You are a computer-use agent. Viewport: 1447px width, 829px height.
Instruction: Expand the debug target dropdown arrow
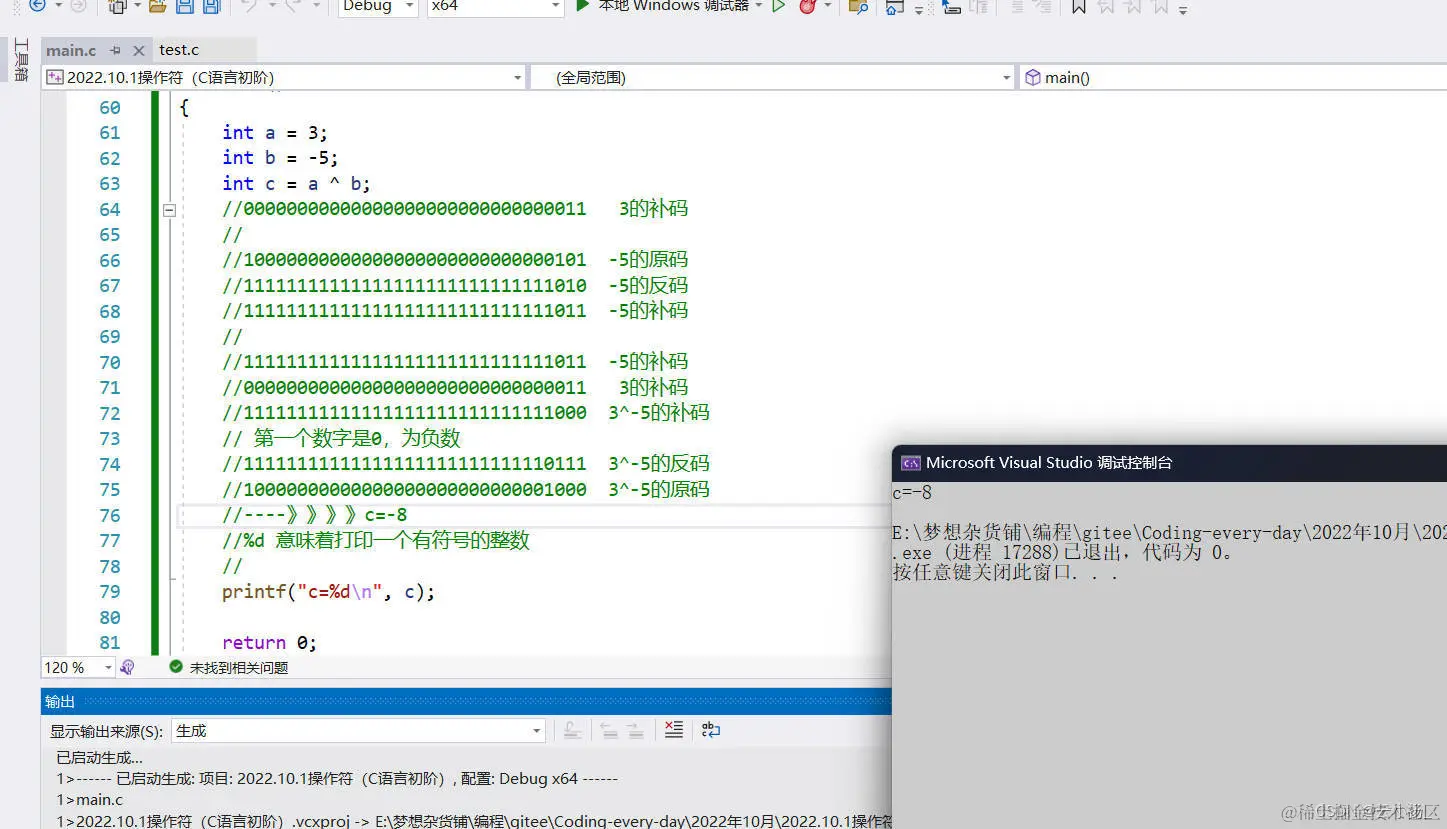pos(758,6)
